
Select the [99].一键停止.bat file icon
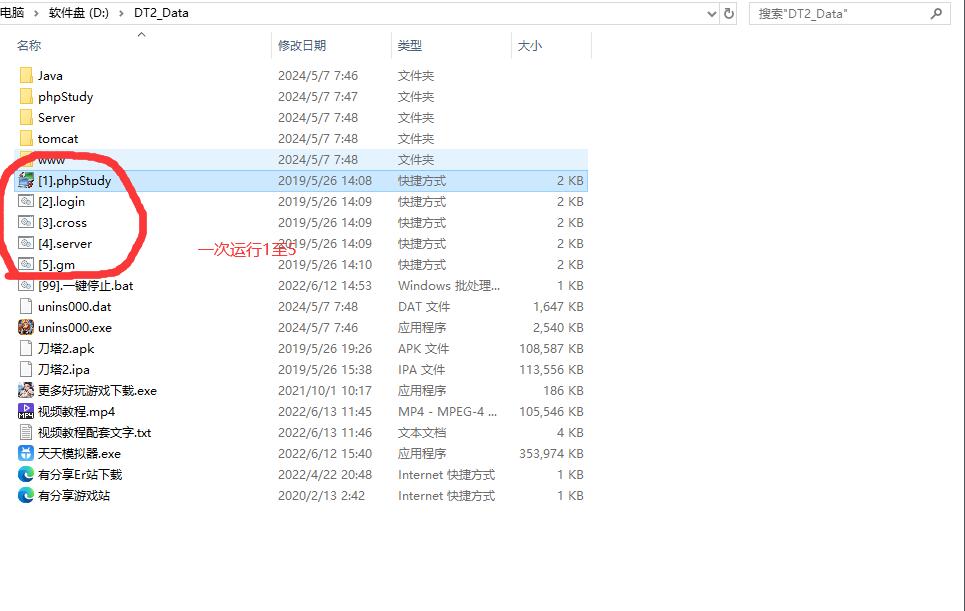click(x=26, y=286)
